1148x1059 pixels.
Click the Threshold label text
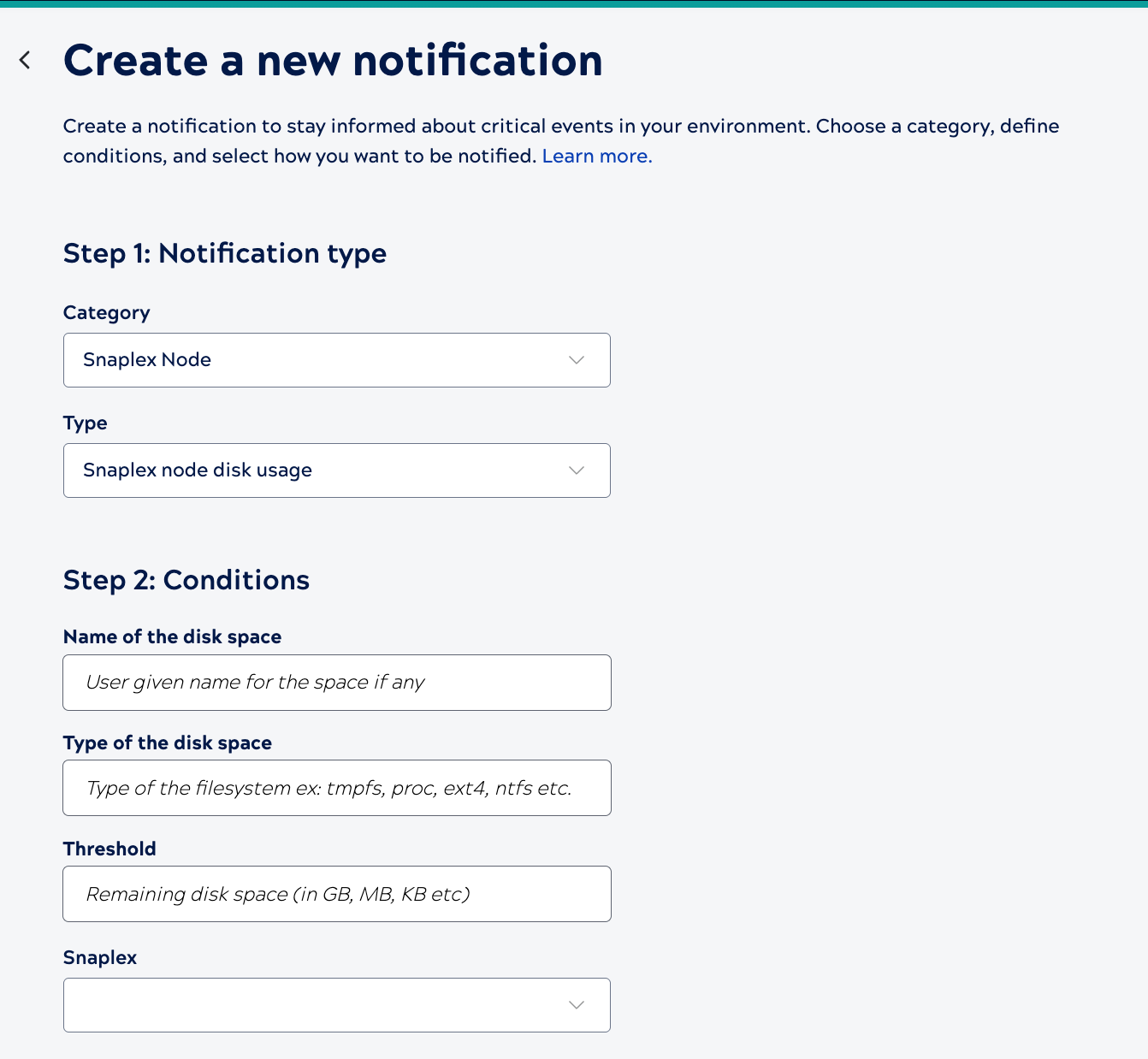pos(109,849)
